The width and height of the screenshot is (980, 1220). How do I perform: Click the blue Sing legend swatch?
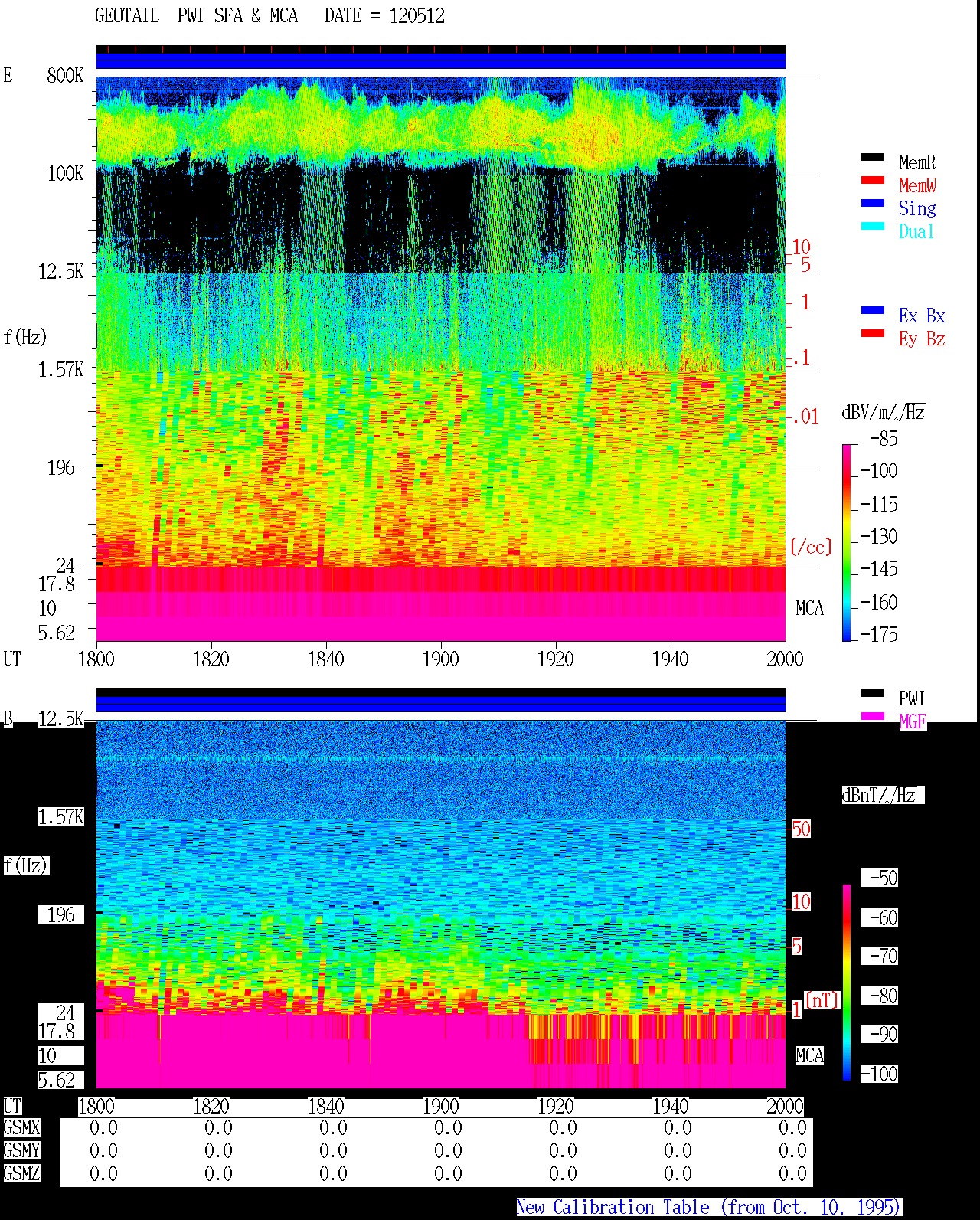[x=873, y=204]
